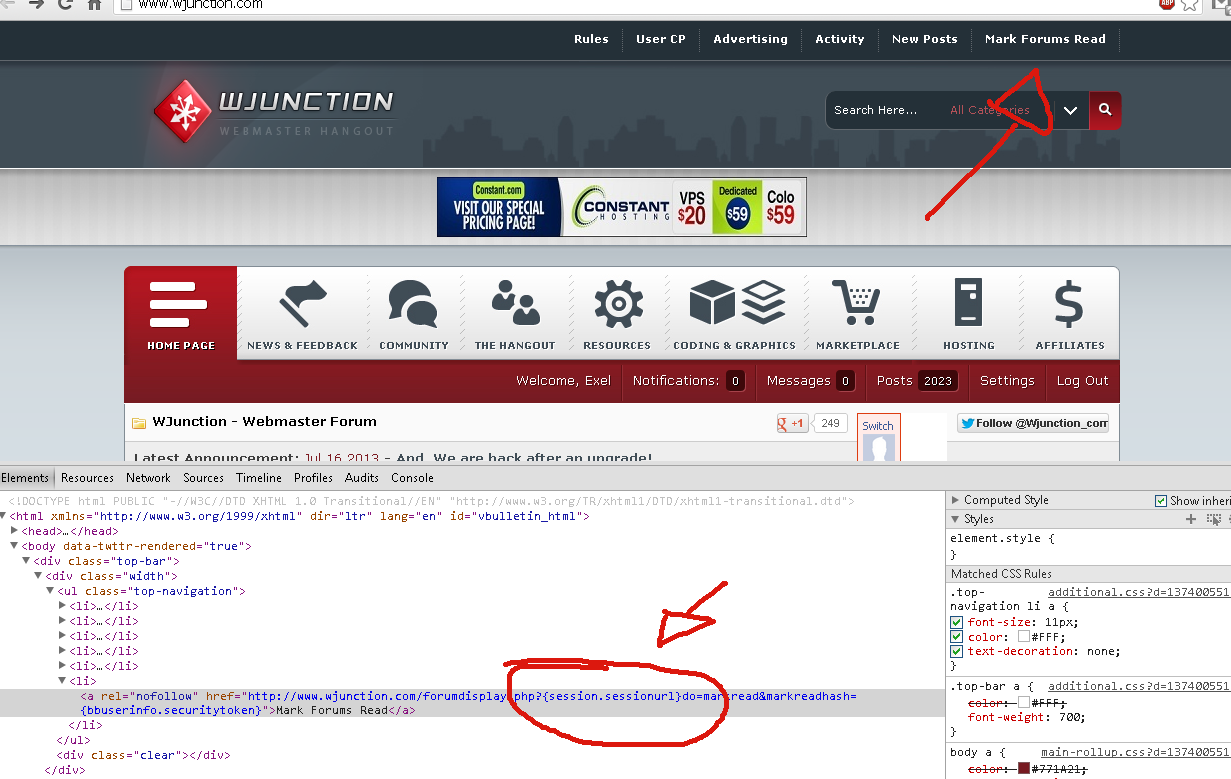The image size is (1231, 779).
Task: Collapse the div class width node
Action: (x=39, y=576)
